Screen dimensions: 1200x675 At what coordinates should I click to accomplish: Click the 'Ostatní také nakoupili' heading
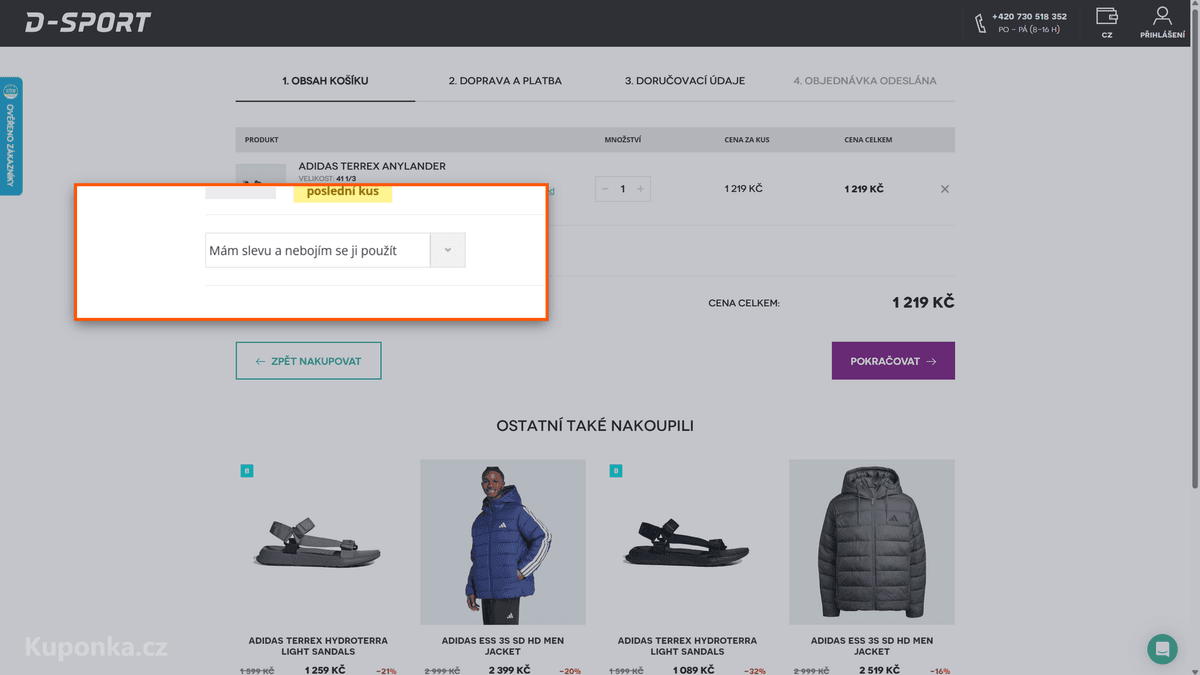pyautogui.click(x=595, y=426)
